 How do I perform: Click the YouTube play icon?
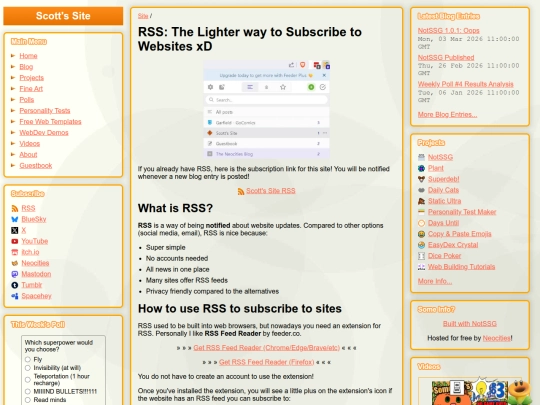point(14,241)
